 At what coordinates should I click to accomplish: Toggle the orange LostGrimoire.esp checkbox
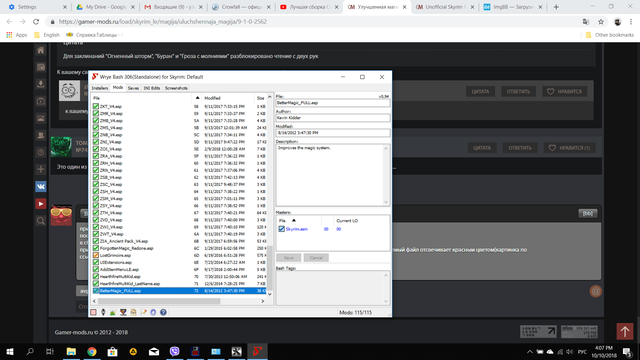96,255
